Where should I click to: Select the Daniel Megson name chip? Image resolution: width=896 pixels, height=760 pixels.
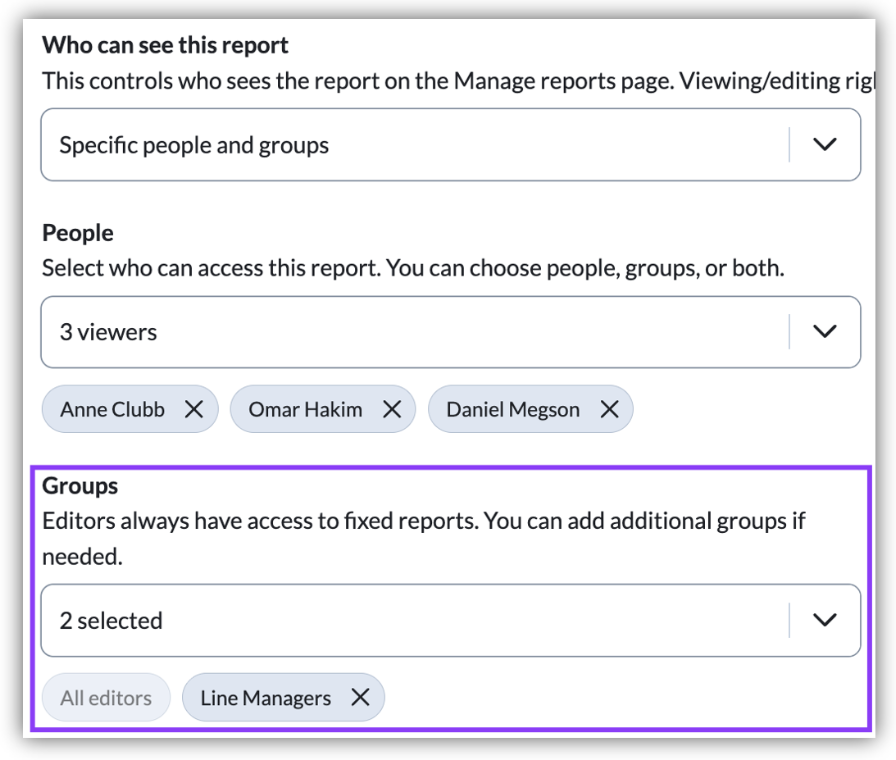(512, 410)
